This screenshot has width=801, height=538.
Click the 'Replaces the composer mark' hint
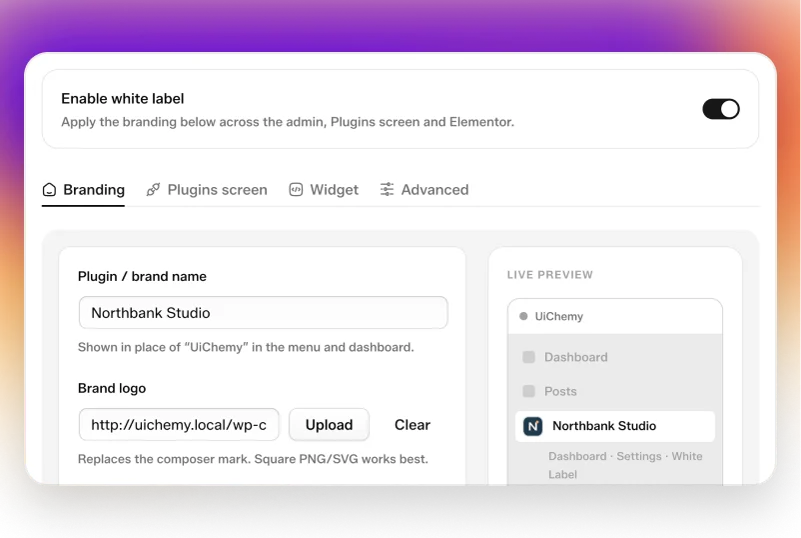[x=253, y=459]
